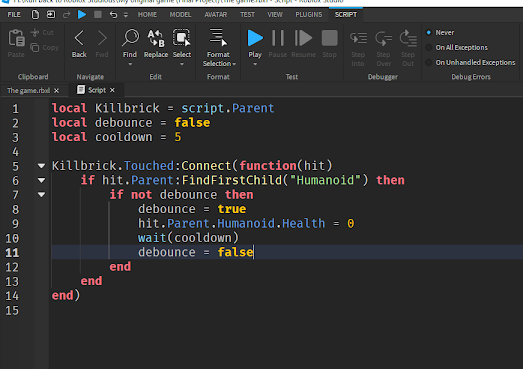This screenshot has width=523, height=369.
Task: Click the Stop button in Test group
Action: point(330,43)
